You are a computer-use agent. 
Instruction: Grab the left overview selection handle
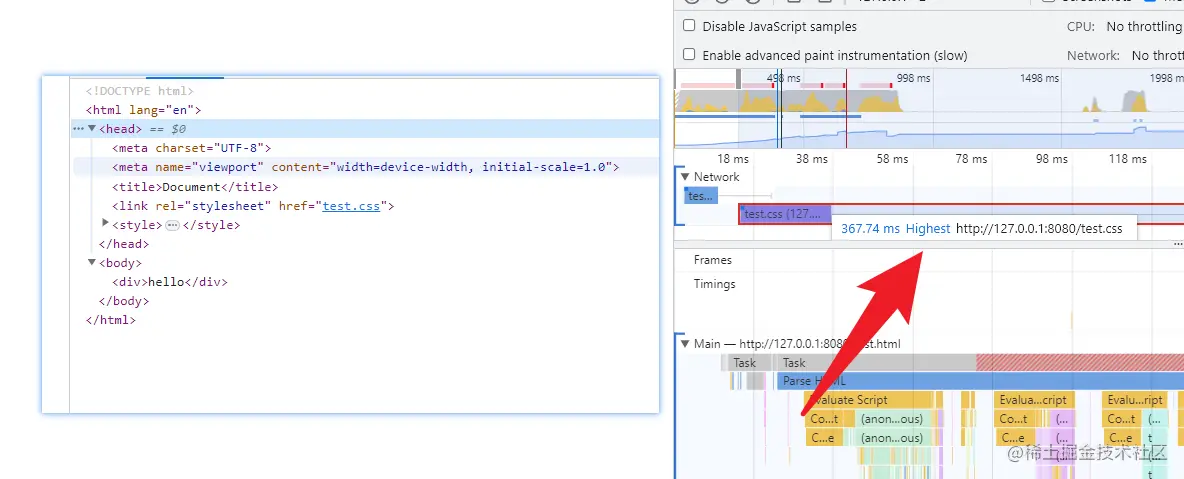click(x=738, y=79)
